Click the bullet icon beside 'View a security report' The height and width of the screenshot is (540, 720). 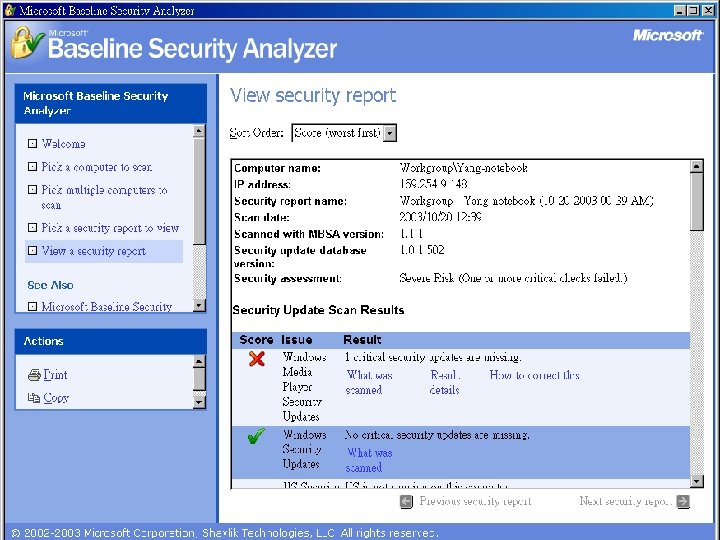pos(32,251)
